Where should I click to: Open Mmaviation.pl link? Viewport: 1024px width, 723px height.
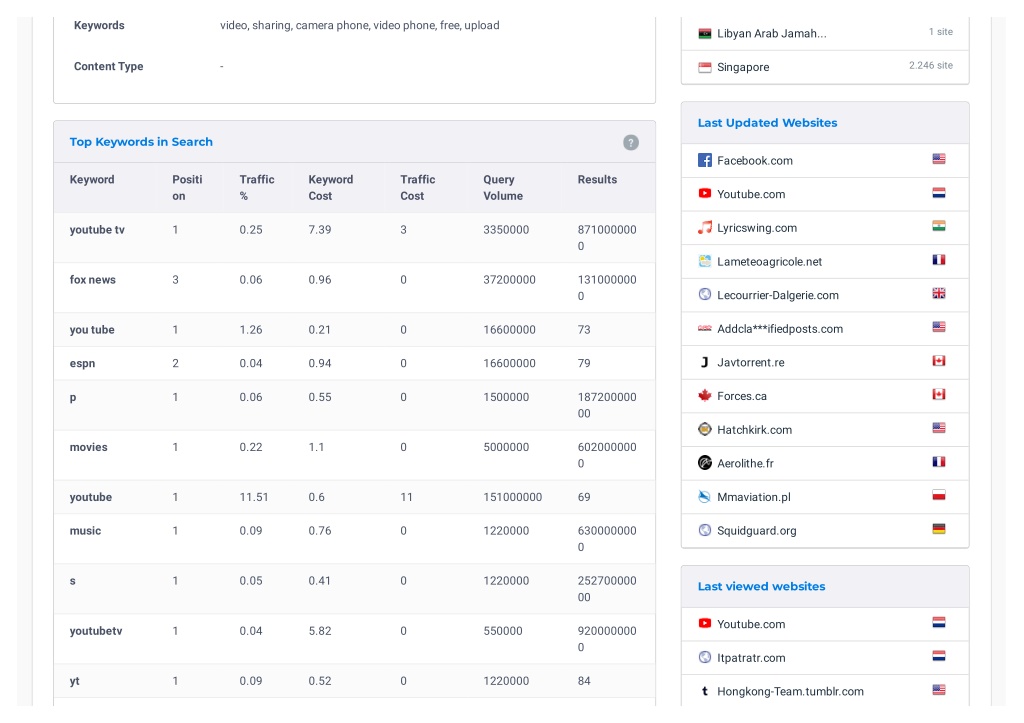(754, 497)
